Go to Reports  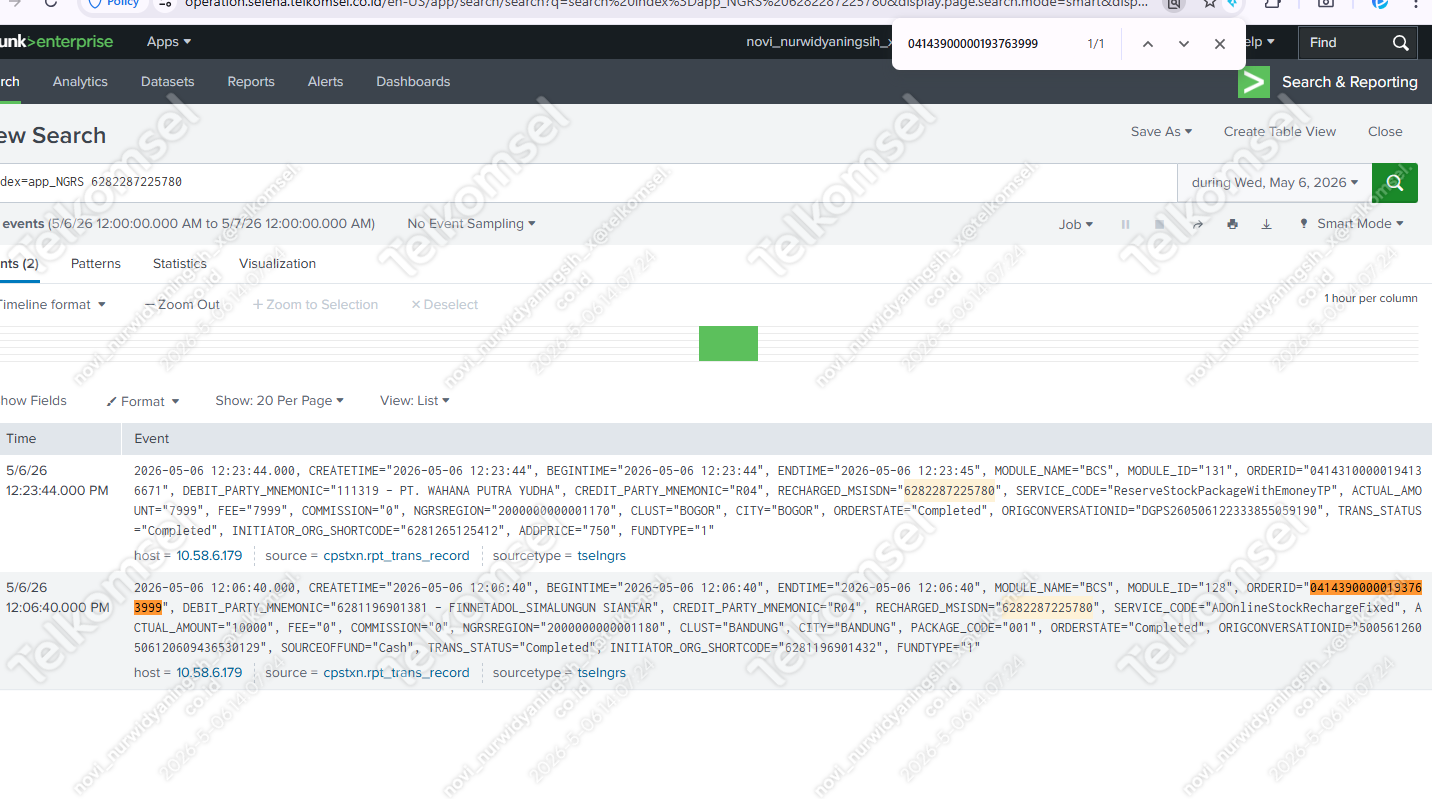pos(251,82)
